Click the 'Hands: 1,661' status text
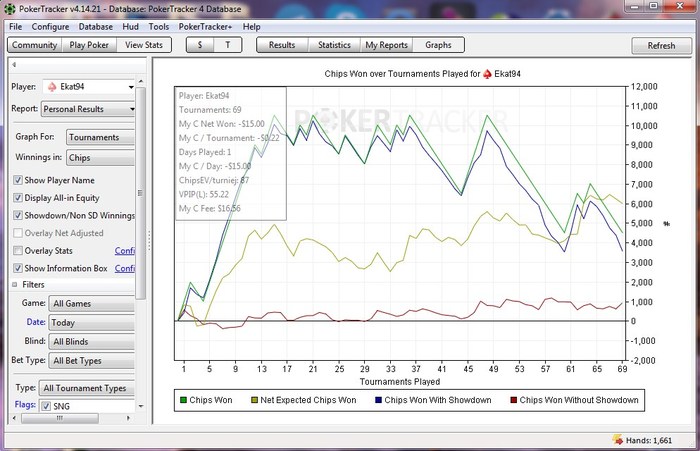The width and height of the screenshot is (700, 451). point(649,440)
